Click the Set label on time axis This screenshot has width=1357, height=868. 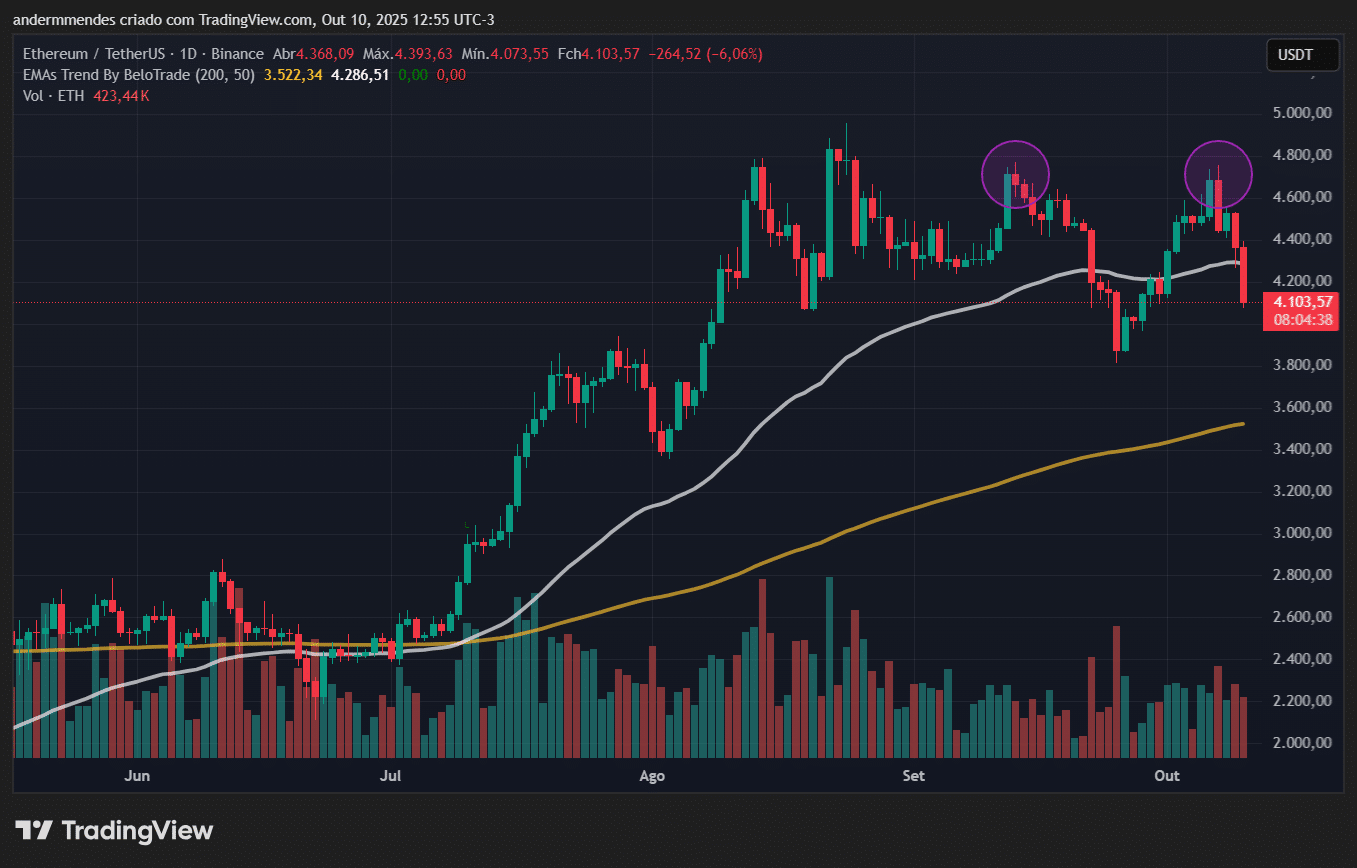pos(912,776)
